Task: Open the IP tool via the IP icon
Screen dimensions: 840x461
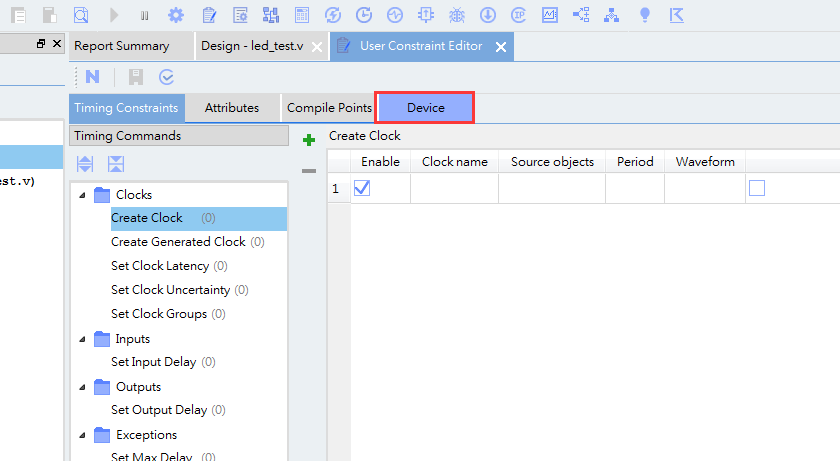Action: click(519, 15)
